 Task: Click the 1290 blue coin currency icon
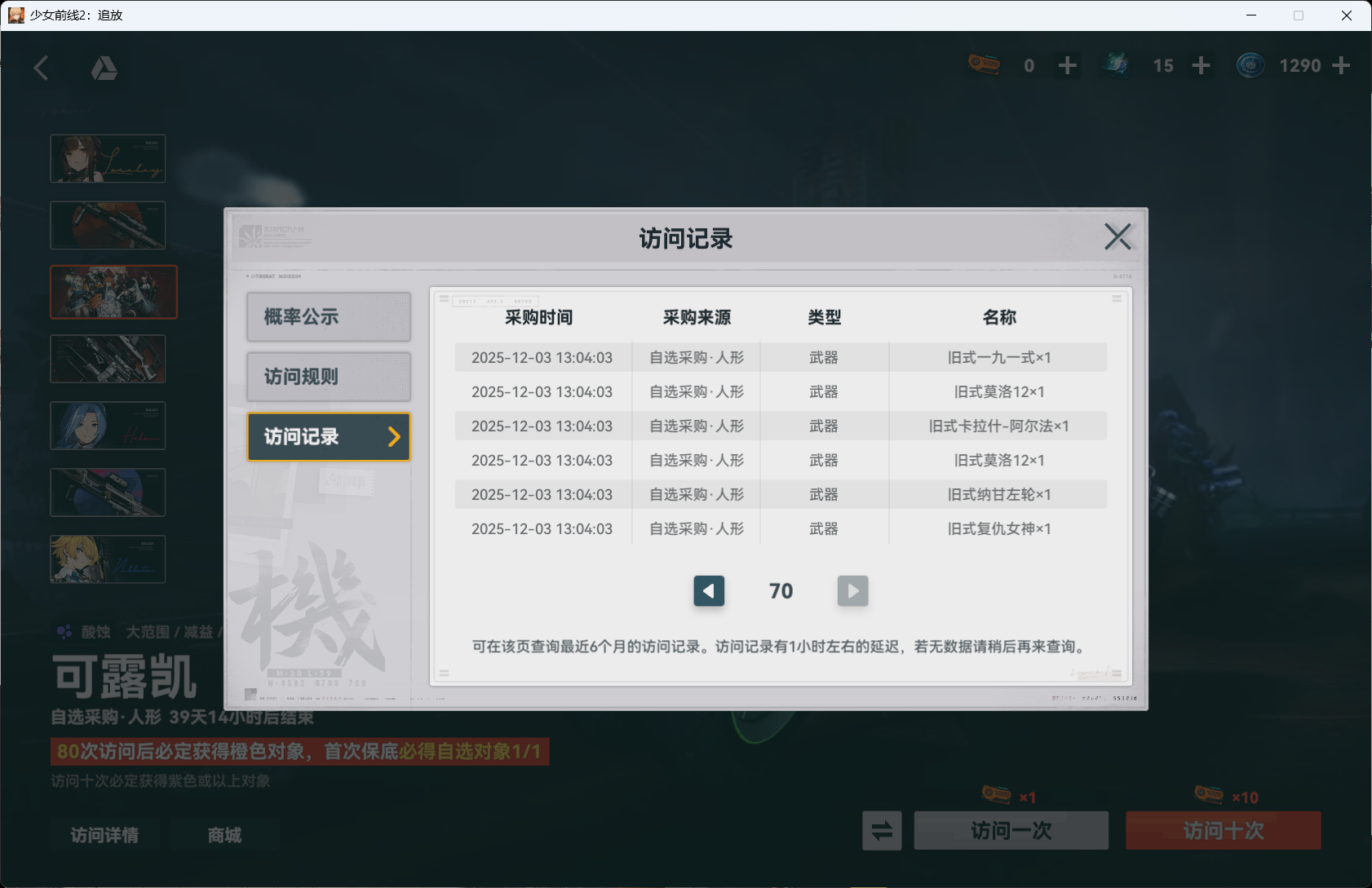[x=1250, y=65]
